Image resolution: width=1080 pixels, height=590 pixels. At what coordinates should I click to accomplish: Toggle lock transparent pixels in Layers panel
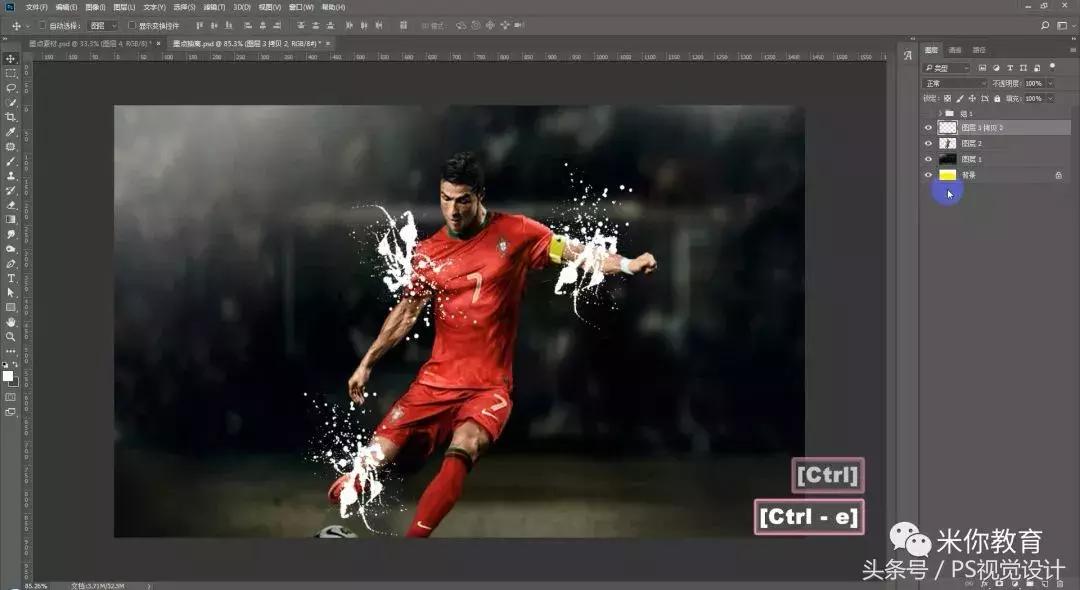point(948,98)
